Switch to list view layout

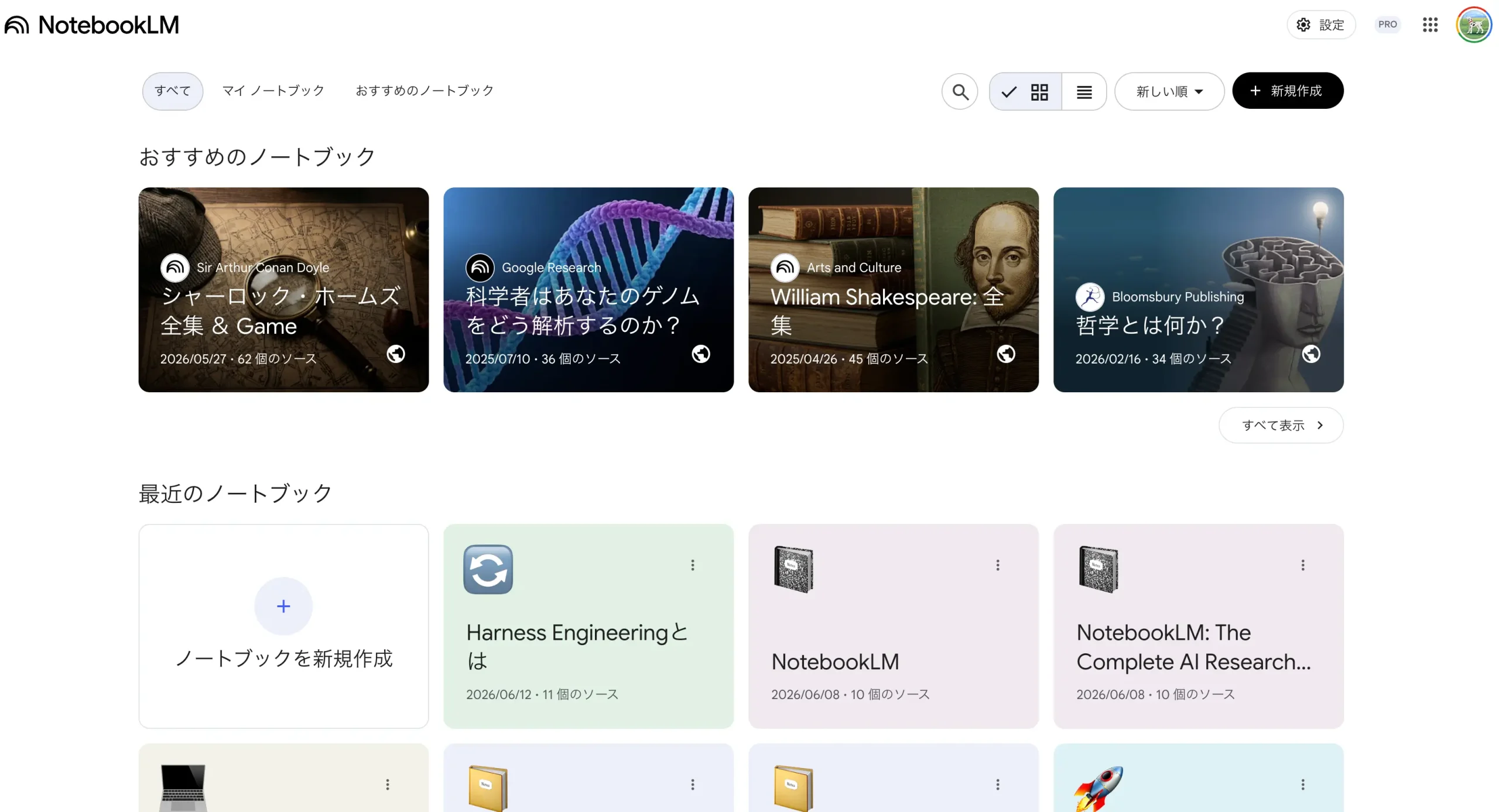tap(1084, 91)
